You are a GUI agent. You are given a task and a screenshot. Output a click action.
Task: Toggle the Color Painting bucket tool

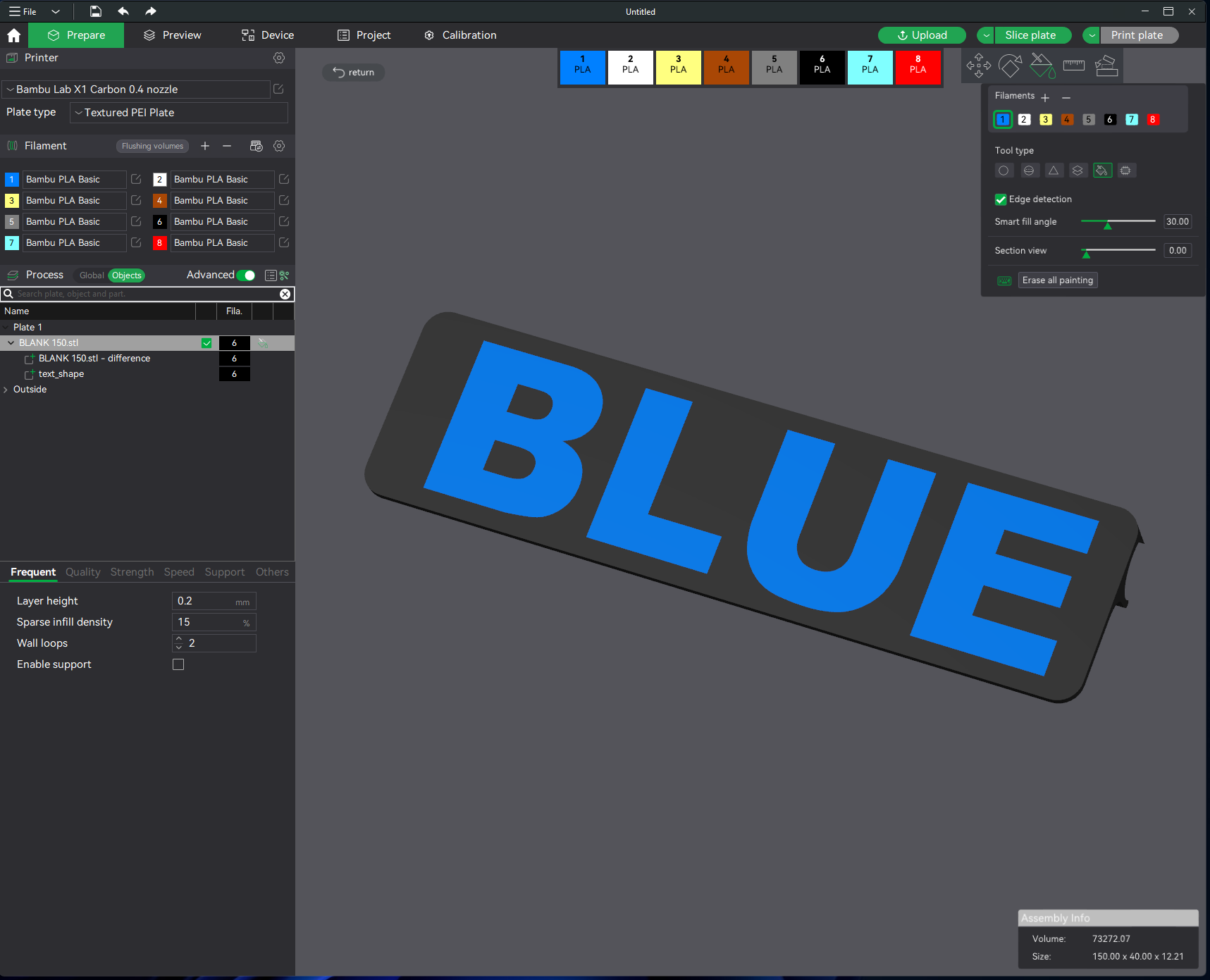(1042, 66)
